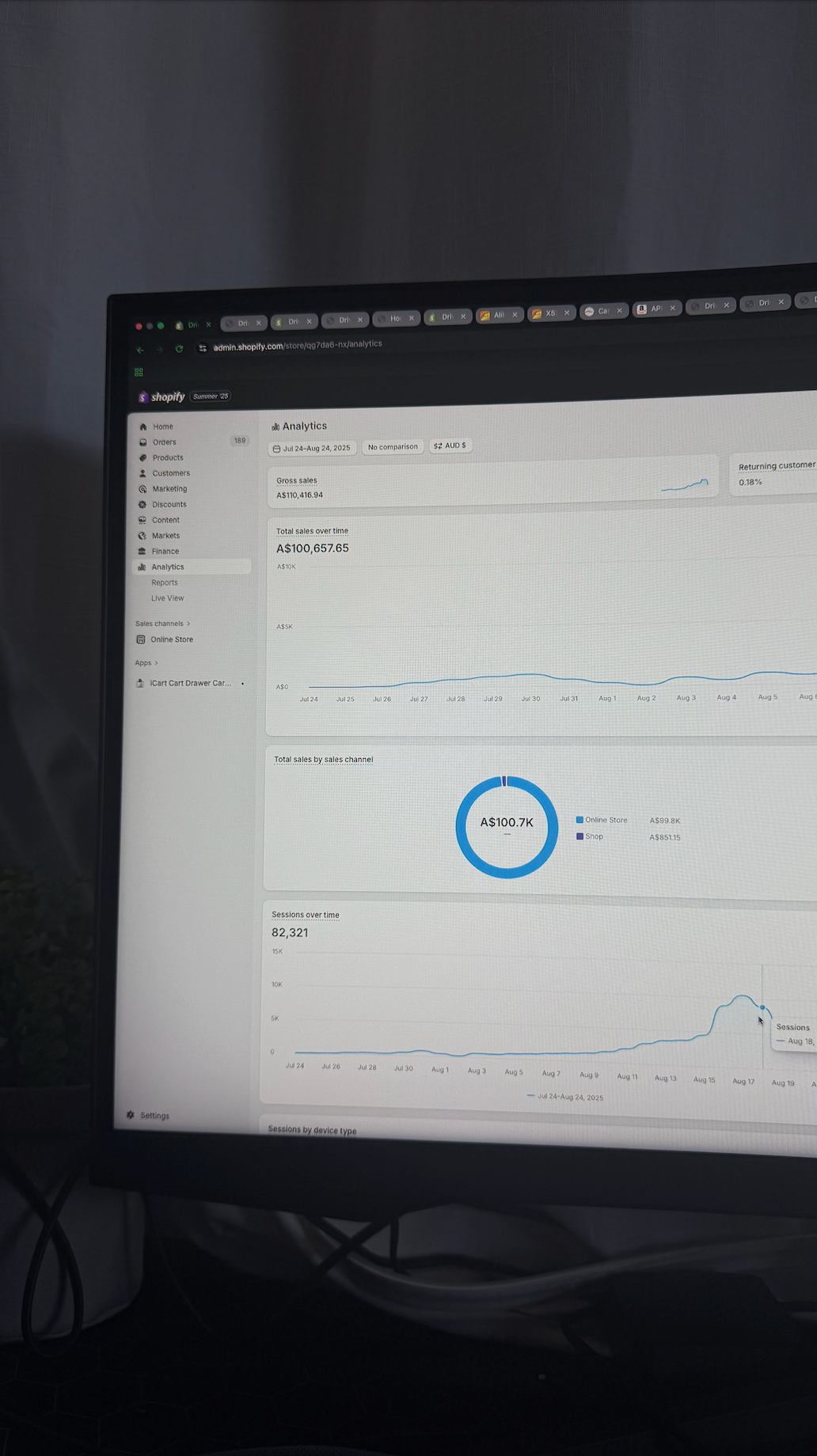The image size is (817, 1456).
Task: Click the Discounts badge icon
Action: click(x=142, y=504)
